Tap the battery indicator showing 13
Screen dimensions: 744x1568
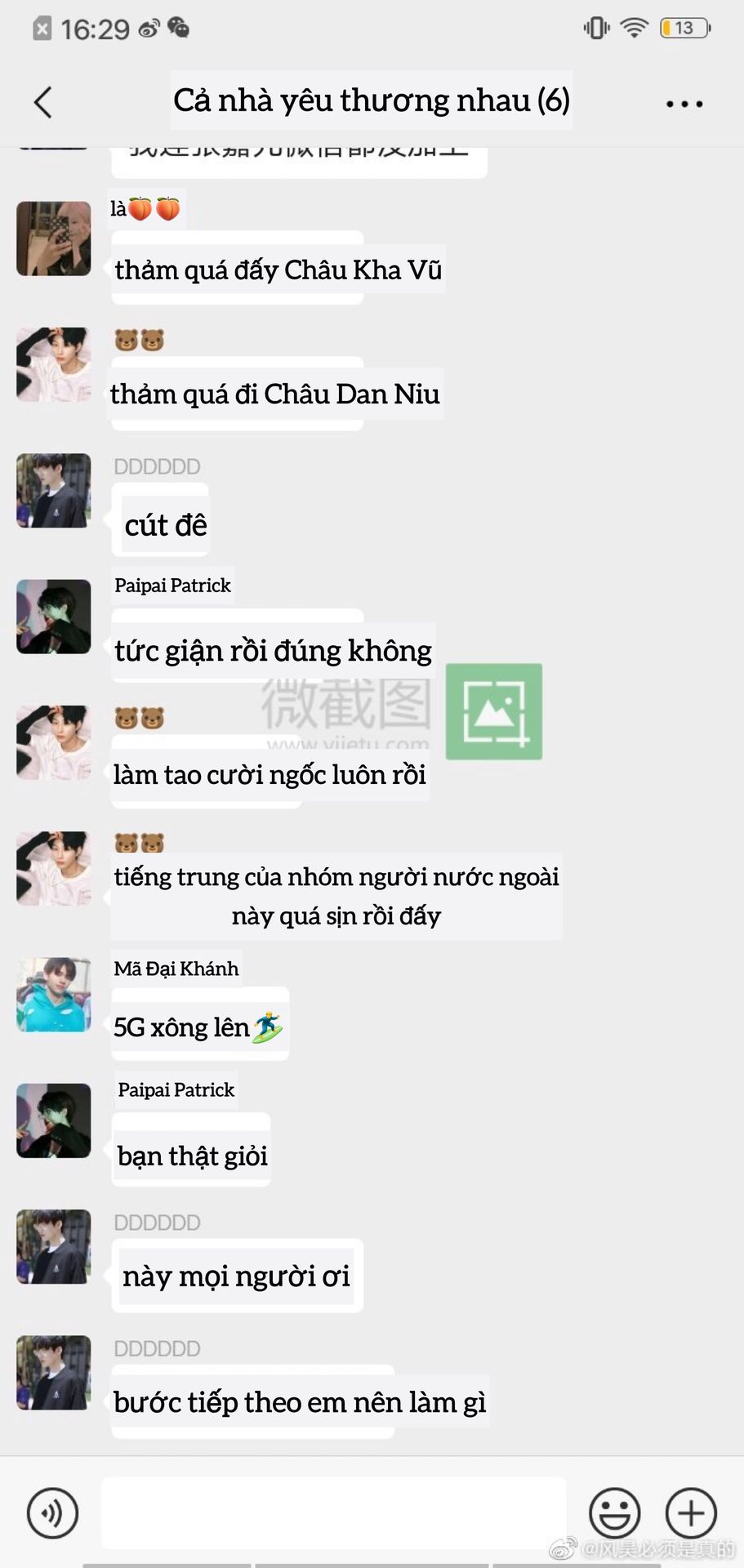[685, 28]
